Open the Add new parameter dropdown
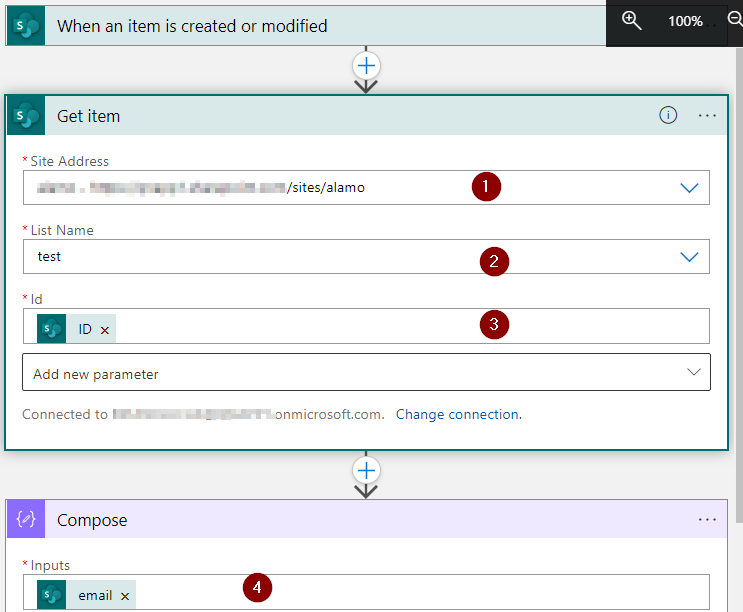The height and width of the screenshot is (612, 743). click(366, 372)
